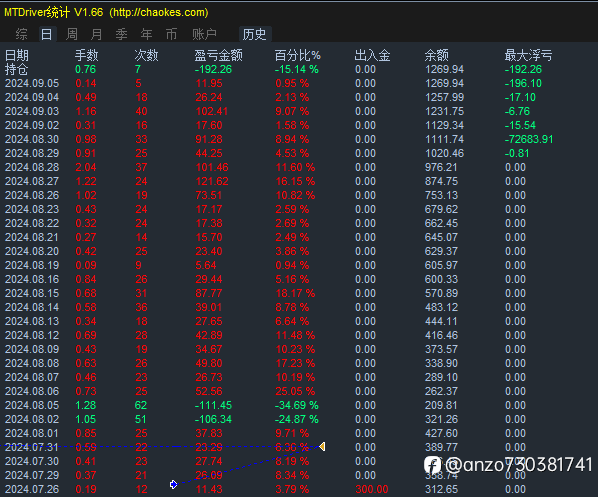This screenshot has width=598, height=497.
Task: Select date 2024.08.28 row
Action: pyautogui.click(x=32, y=167)
